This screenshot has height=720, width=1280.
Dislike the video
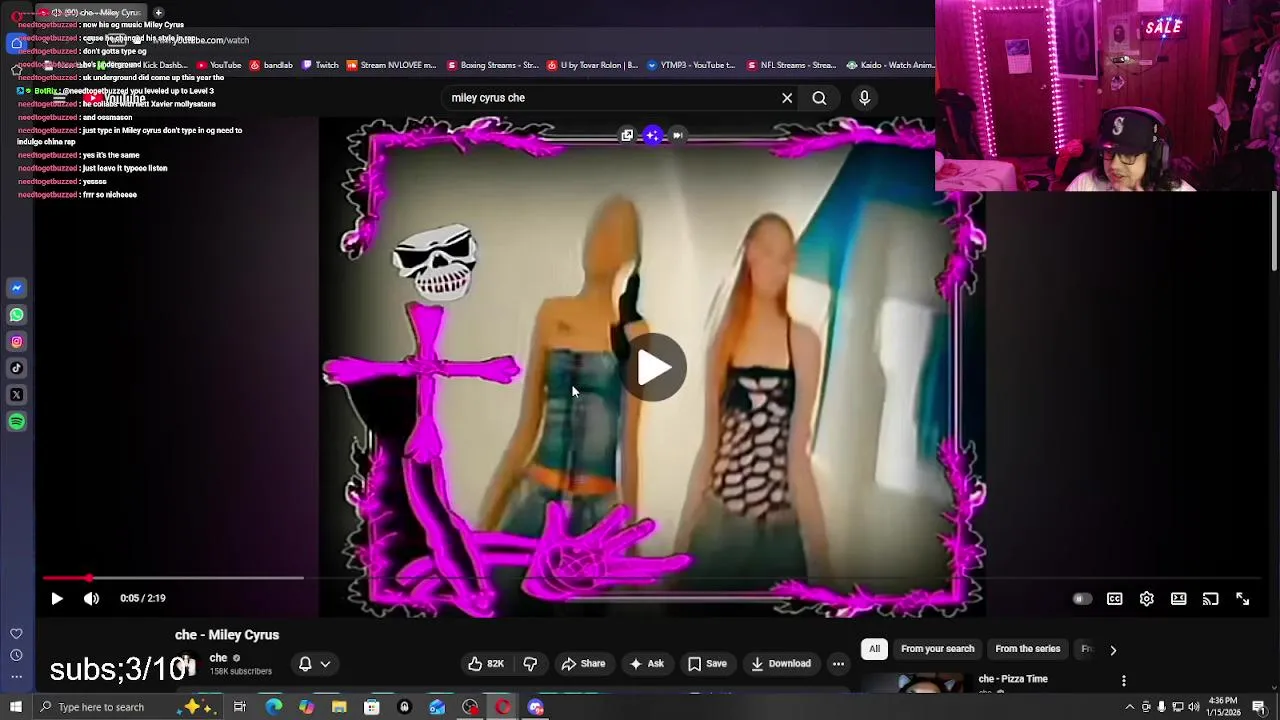click(531, 664)
